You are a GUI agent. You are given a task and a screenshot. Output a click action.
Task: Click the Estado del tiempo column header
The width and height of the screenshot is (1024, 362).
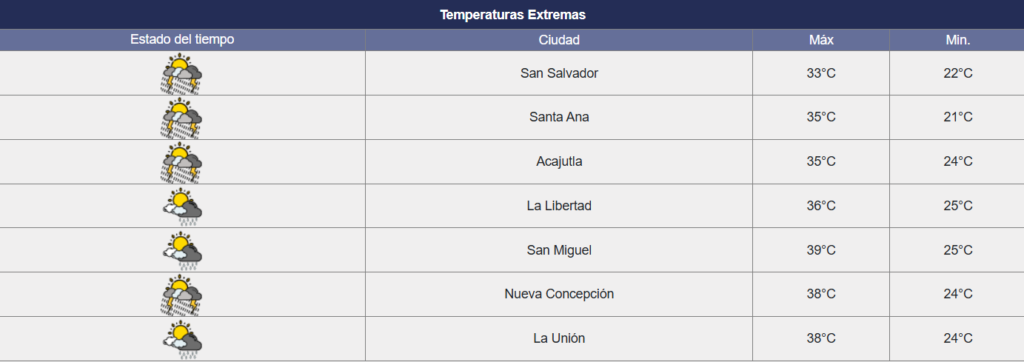pos(182,40)
